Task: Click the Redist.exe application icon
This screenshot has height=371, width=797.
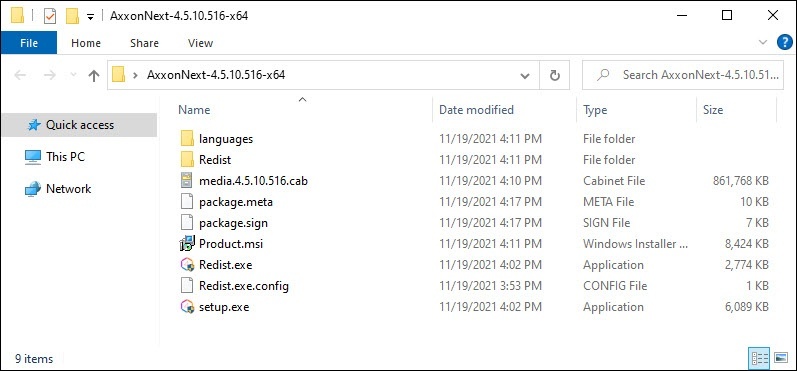Action: coord(187,265)
